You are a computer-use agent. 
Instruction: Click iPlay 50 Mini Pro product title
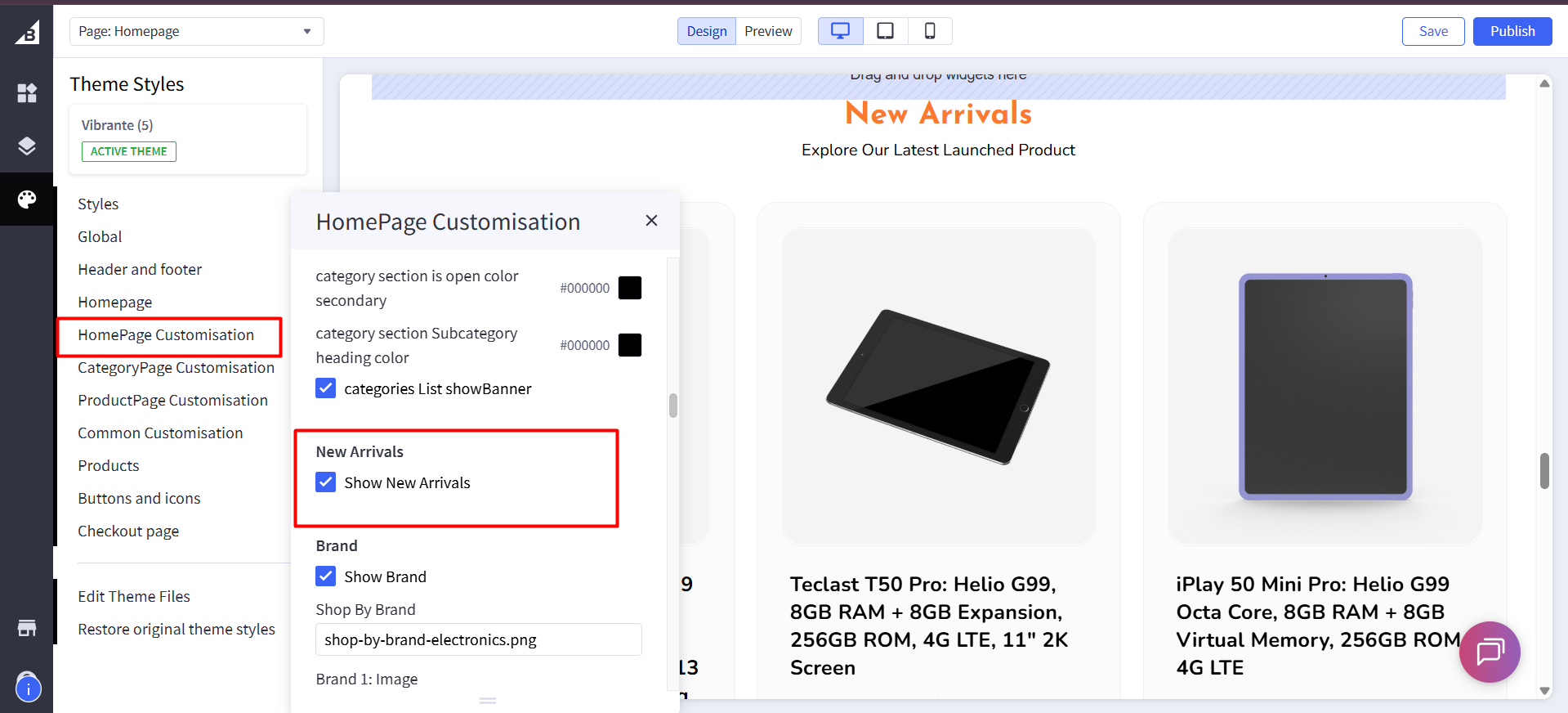[x=1318, y=626]
